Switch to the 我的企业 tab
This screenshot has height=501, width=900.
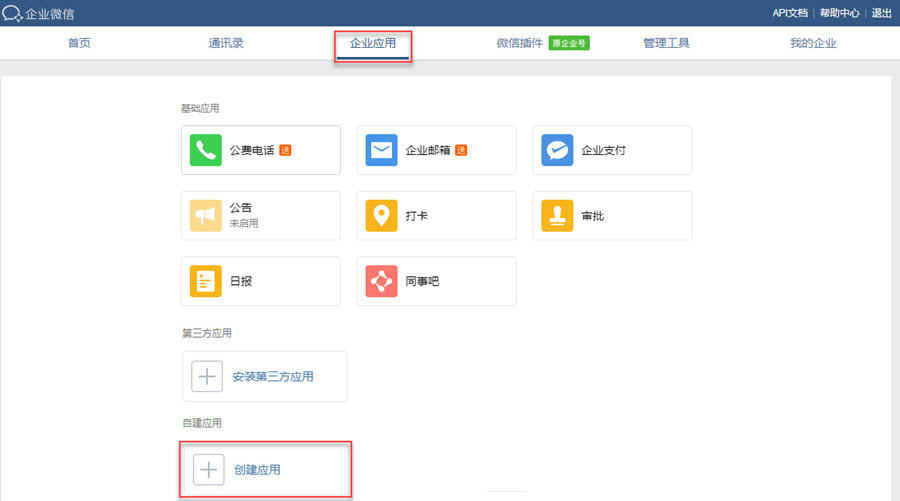pyautogui.click(x=813, y=43)
